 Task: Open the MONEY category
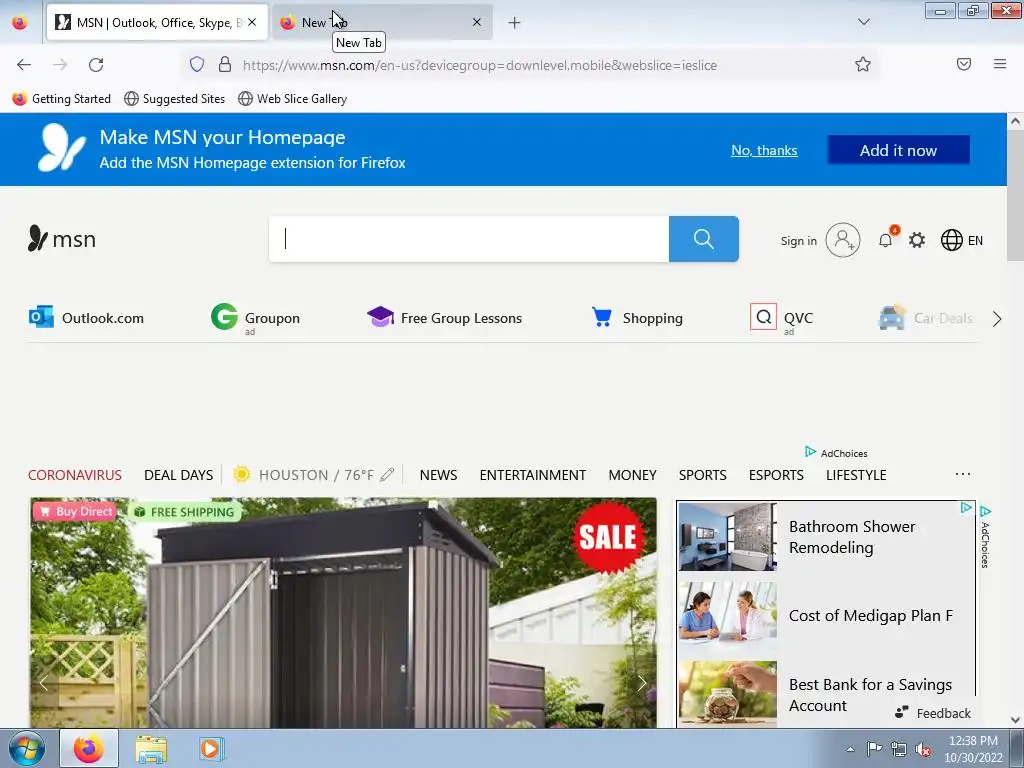coord(632,475)
